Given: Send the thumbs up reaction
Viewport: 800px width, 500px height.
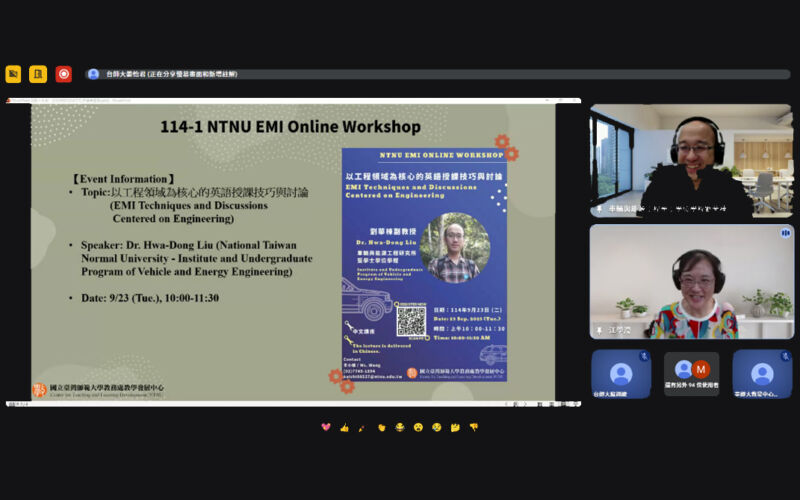Looking at the screenshot, I should tap(344, 427).
